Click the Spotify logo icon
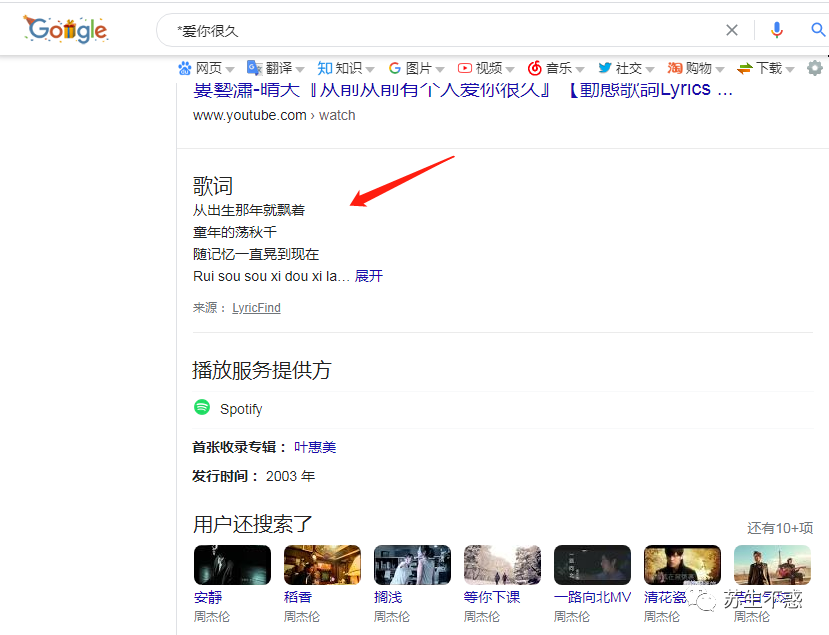829x635 pixels. tap(202, 407)
